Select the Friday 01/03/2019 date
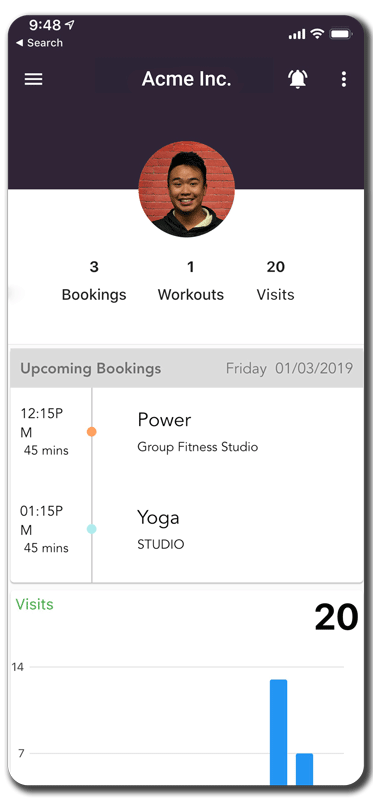373x800 pixels. (x=289, y=368)
